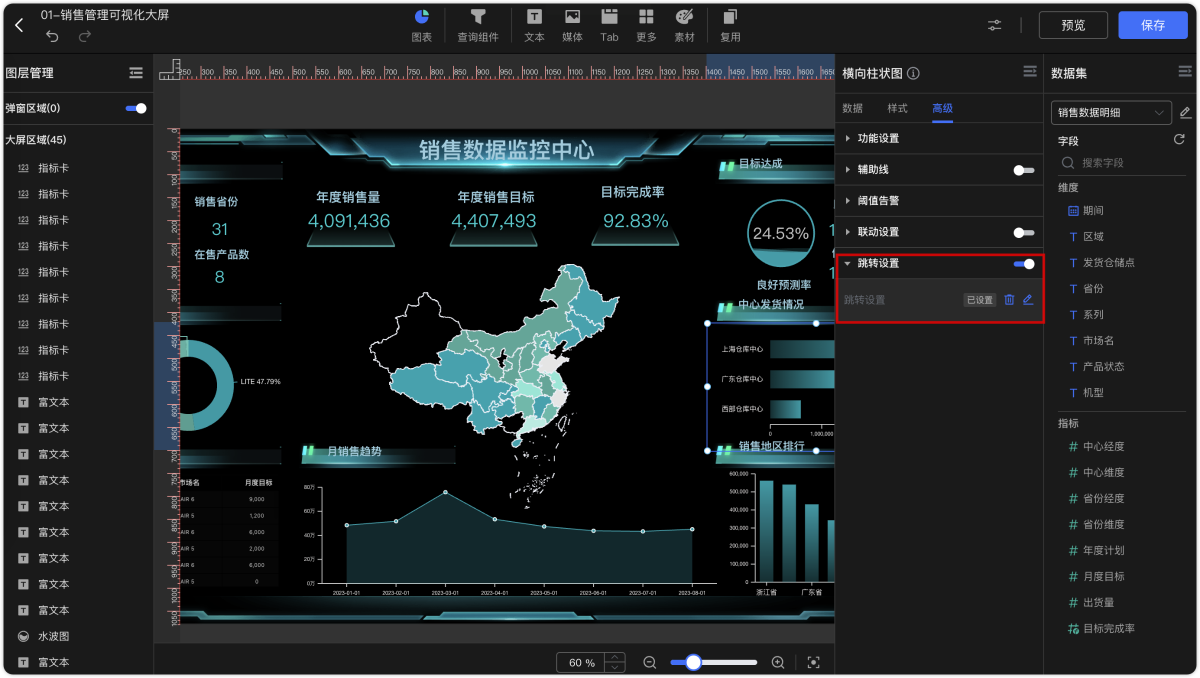1200x678 pixels.
Task: Delete the configured 跳转设置 entry
Action: [1009, 300]
